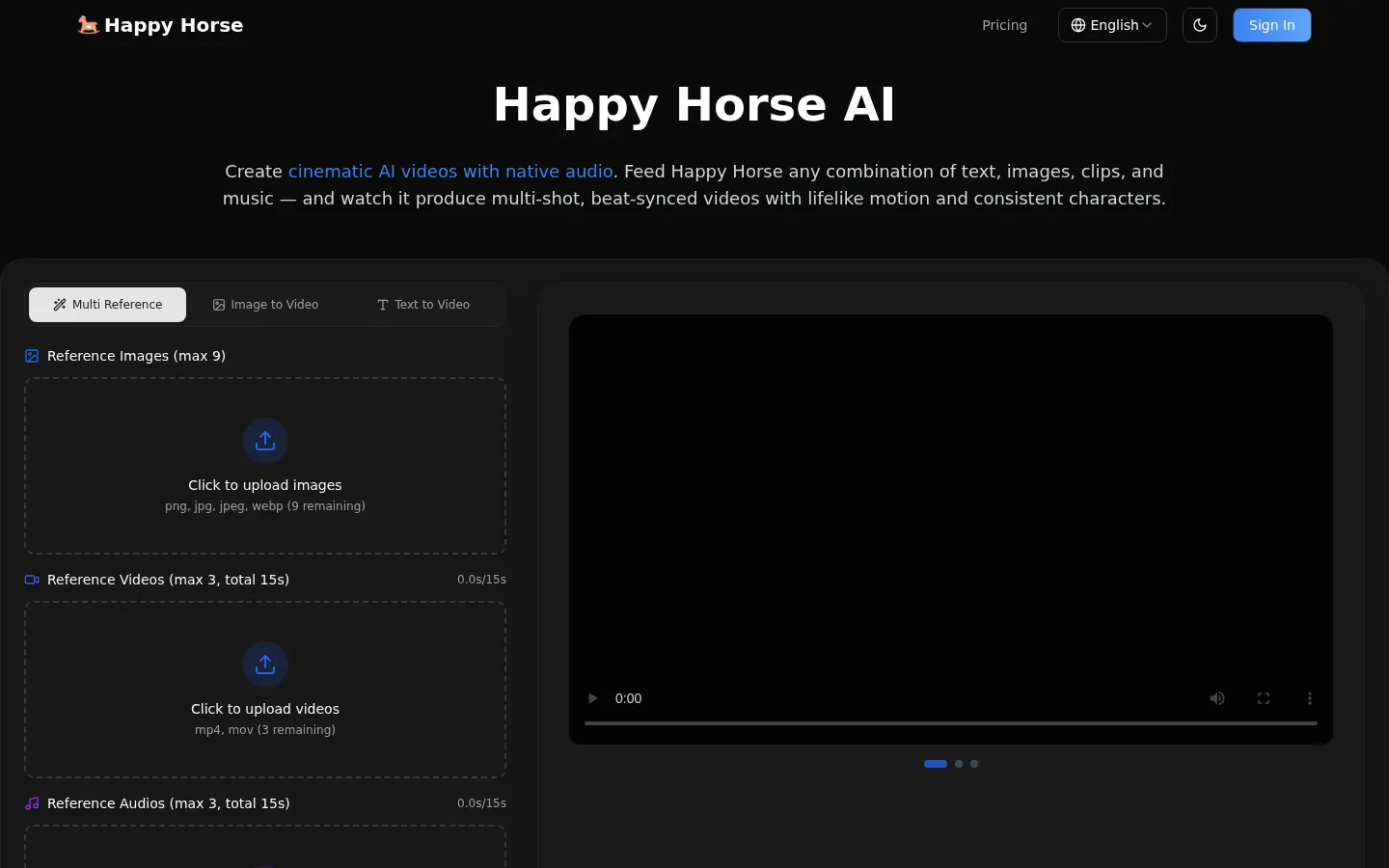Click 'Click to upload images' text
Viewport: 1389px width, 868px height.
point(265,485)
